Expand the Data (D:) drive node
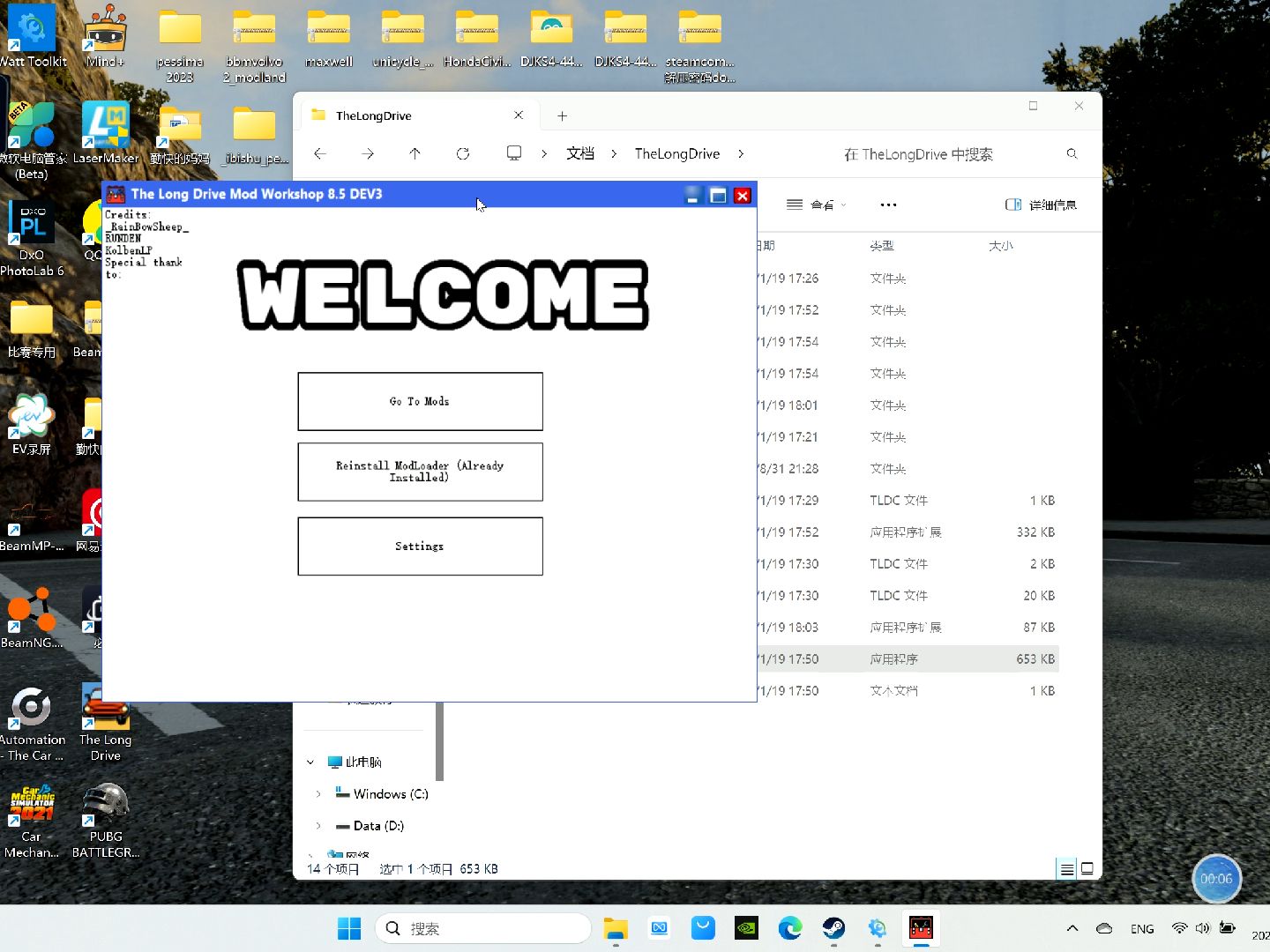This screenshot has width=1270, height=952. 318,826
